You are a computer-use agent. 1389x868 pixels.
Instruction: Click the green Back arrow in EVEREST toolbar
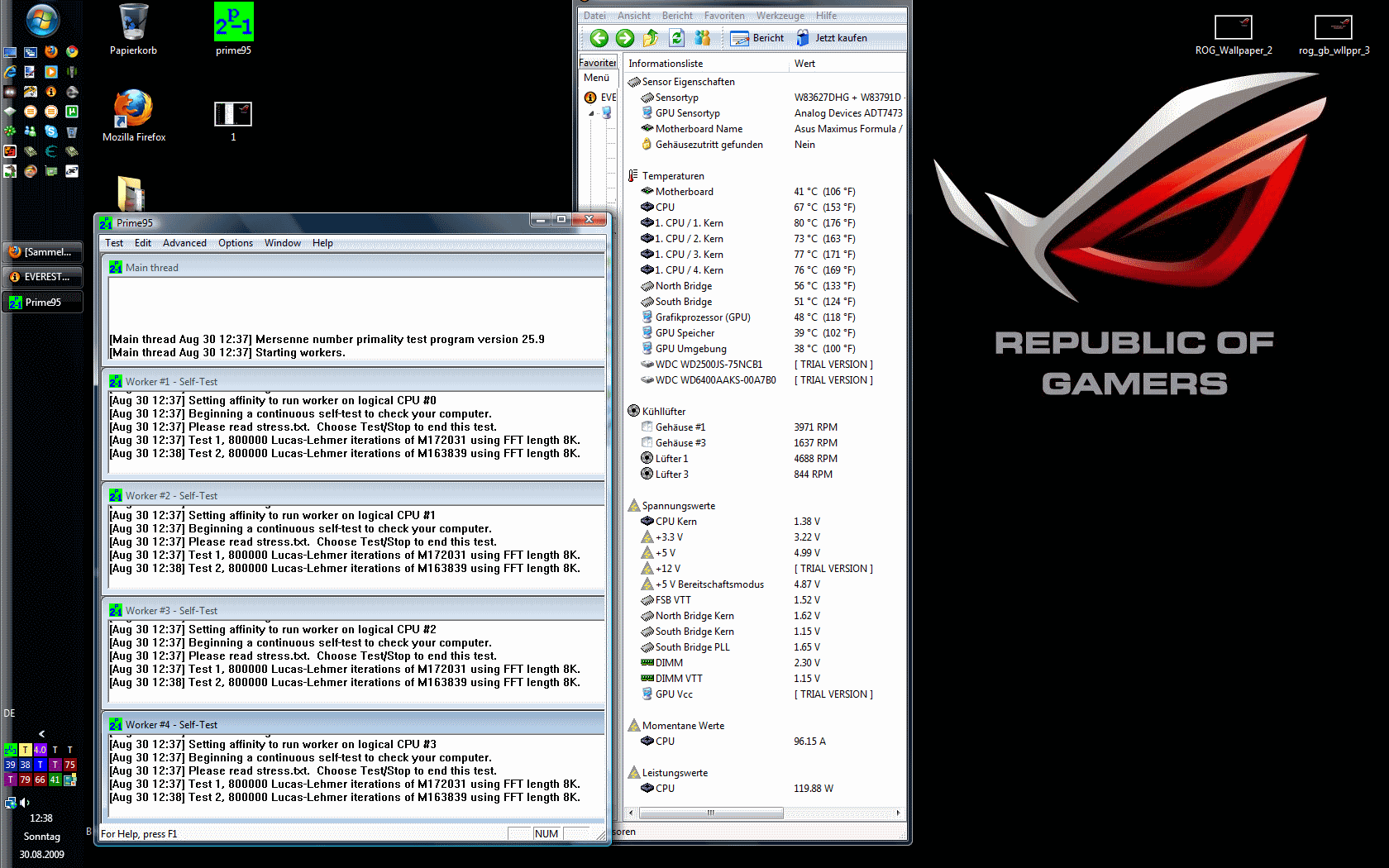point(599,38)
